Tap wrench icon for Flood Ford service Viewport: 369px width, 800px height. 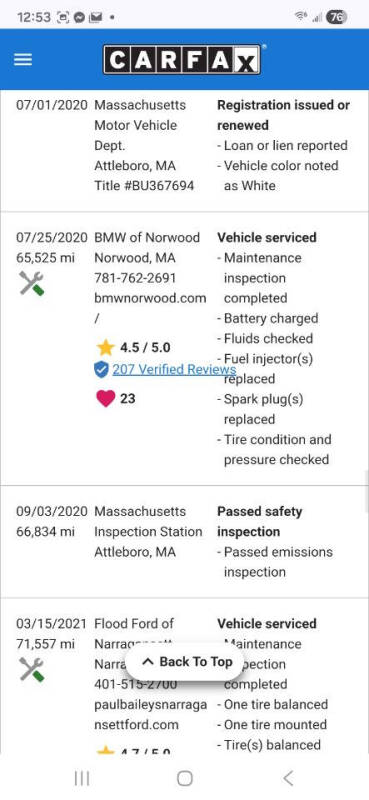(32, 669)
